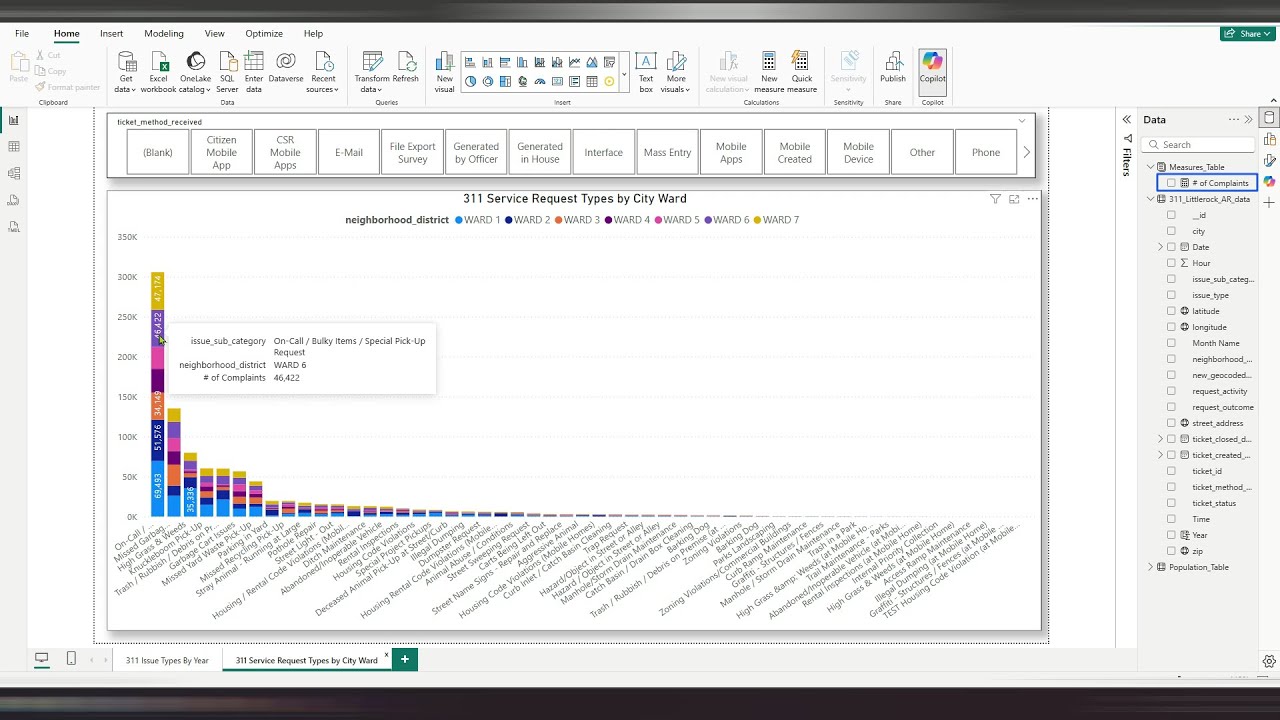Check the latitude field checkbox
Viewport: 1280px width, 720px height.
click(x=1171, y=311)
